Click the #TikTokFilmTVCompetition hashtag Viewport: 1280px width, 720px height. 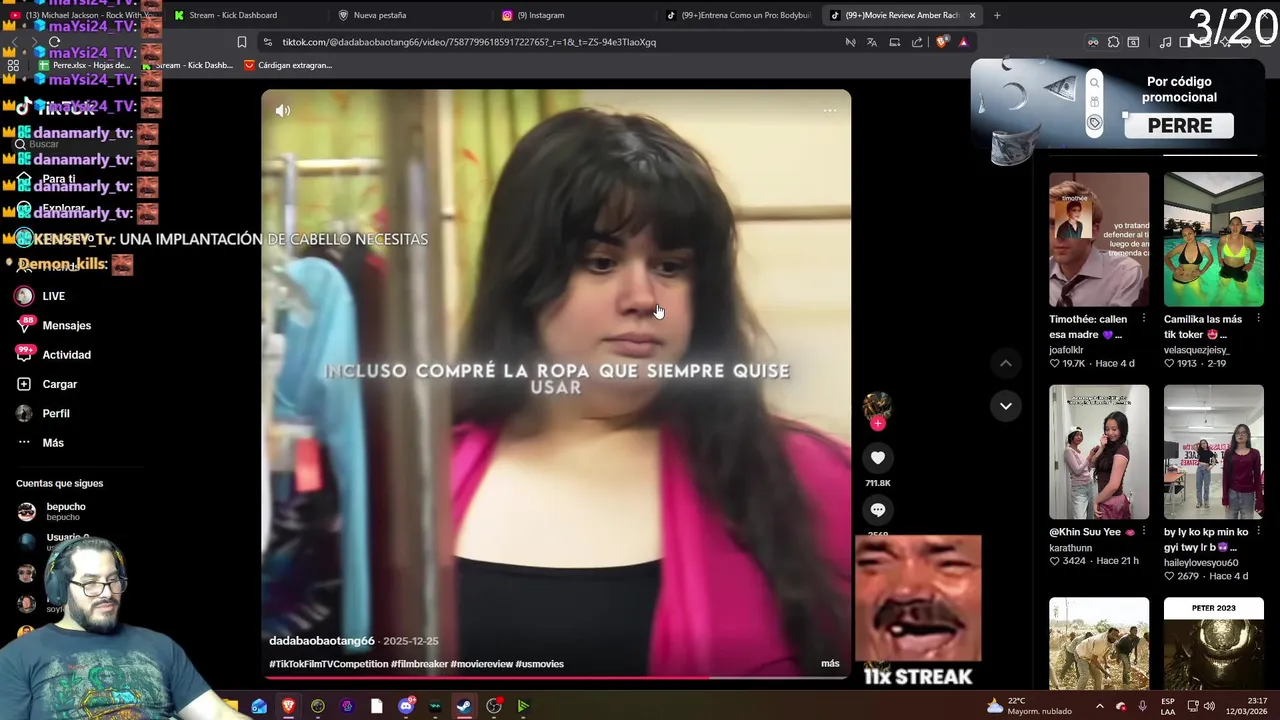[x=328, y=664]
